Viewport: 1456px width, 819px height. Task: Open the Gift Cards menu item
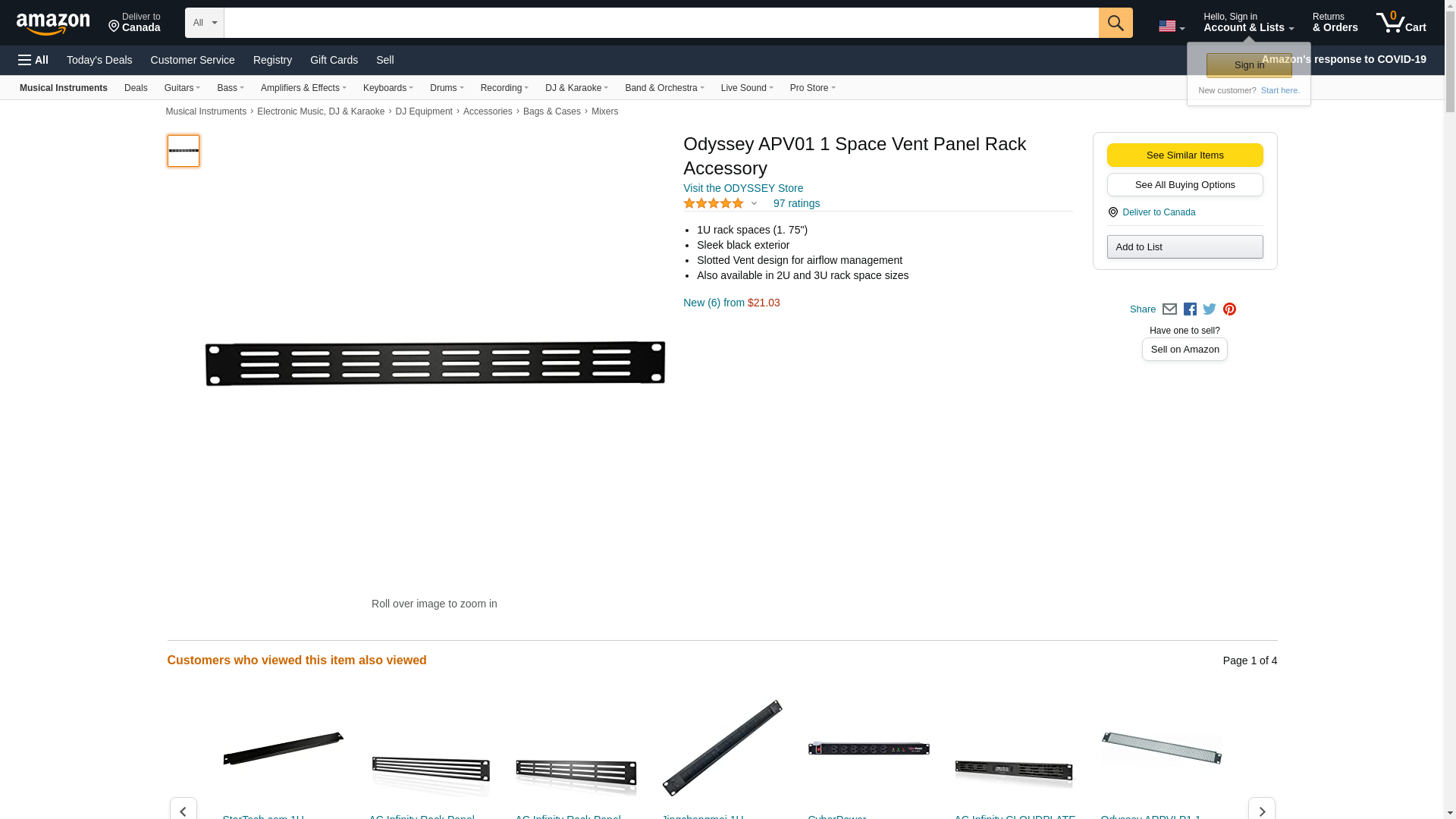[334, 60]
